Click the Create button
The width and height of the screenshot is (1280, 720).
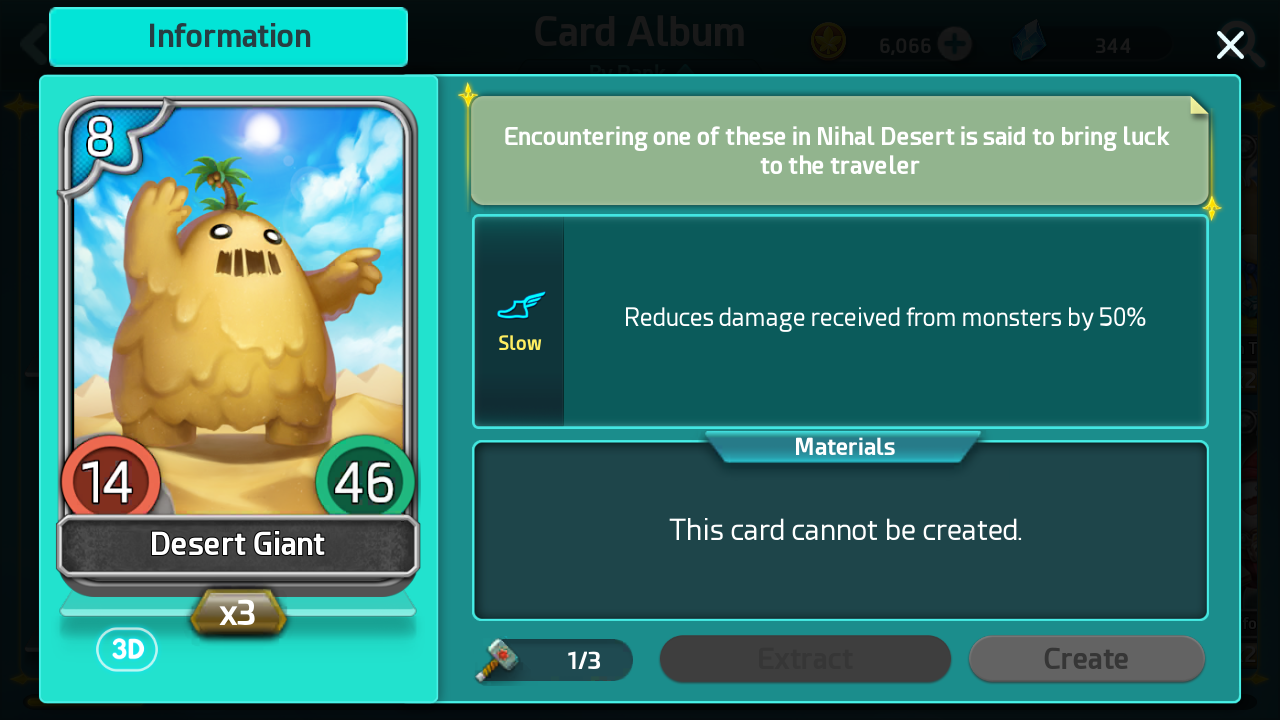click(x=1086, y=659)
